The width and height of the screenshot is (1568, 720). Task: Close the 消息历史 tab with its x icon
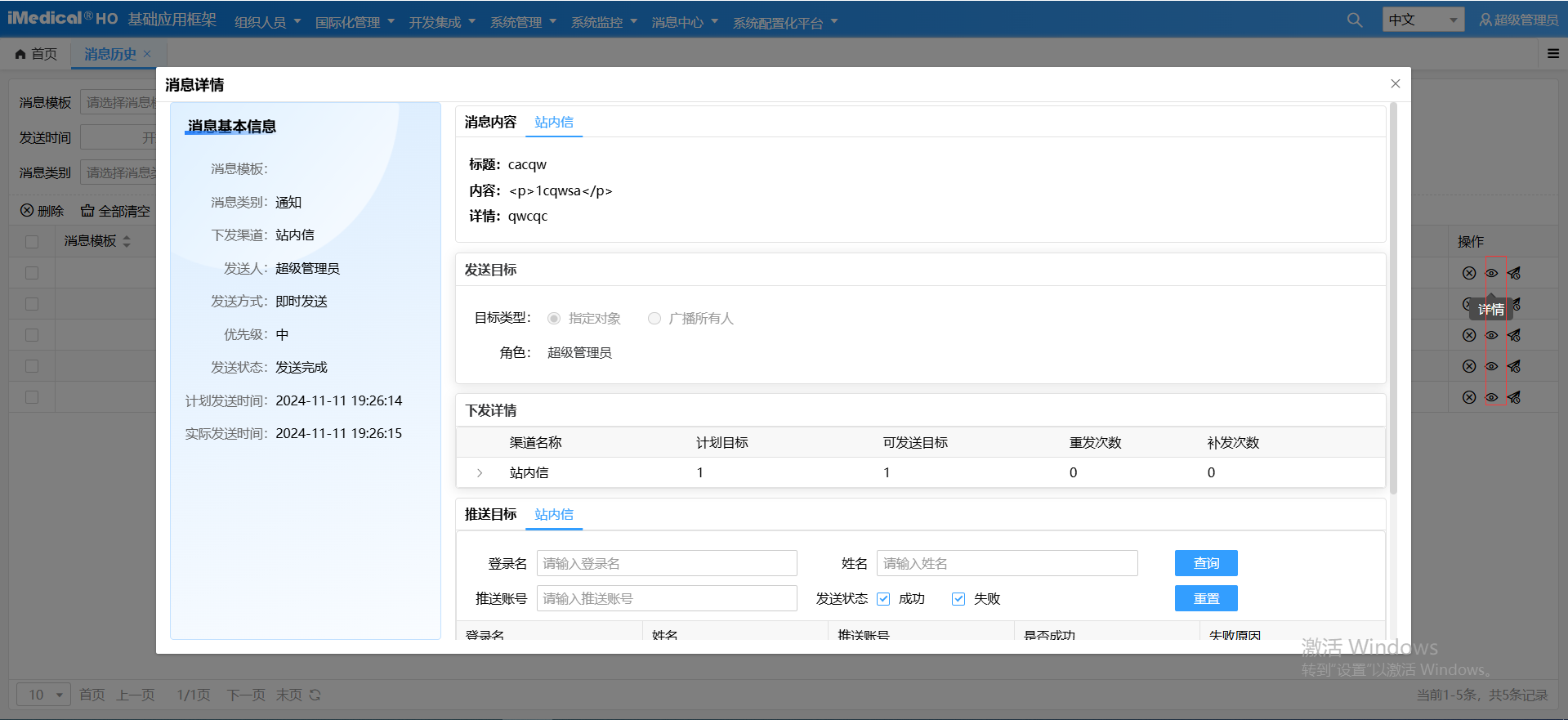(147, 54)
